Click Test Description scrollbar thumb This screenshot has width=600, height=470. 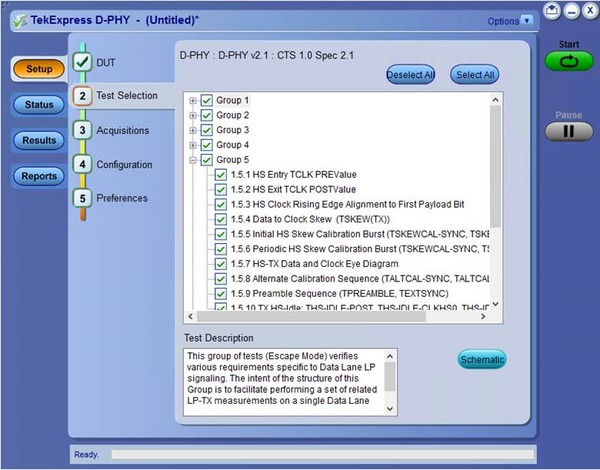tap(390, 377)
